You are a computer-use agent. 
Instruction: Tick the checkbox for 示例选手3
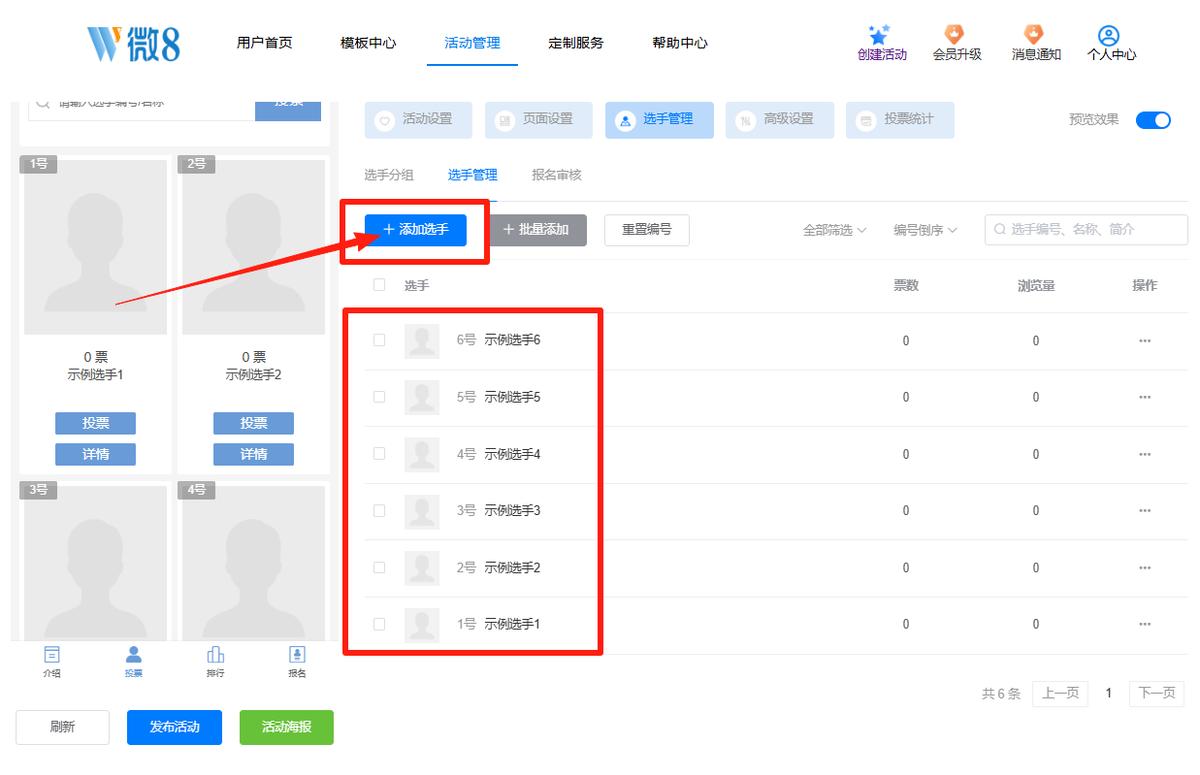(379, 510)
